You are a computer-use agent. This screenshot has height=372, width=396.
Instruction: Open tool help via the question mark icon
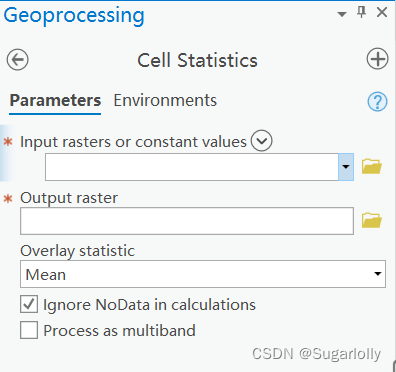coord(378,101)
